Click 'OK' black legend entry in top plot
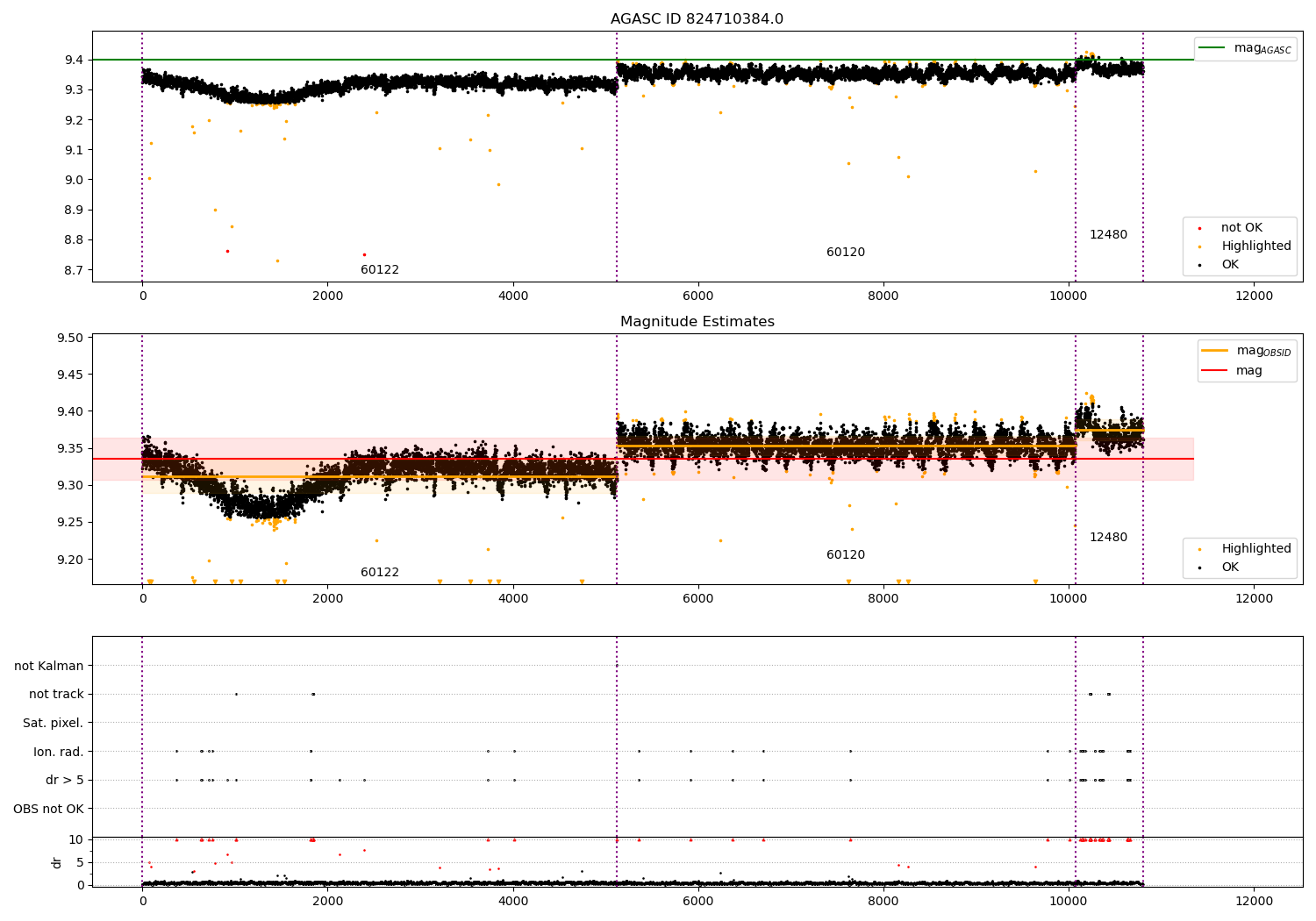This screenshot has height=921, width=1316. tap(1230, 265)
